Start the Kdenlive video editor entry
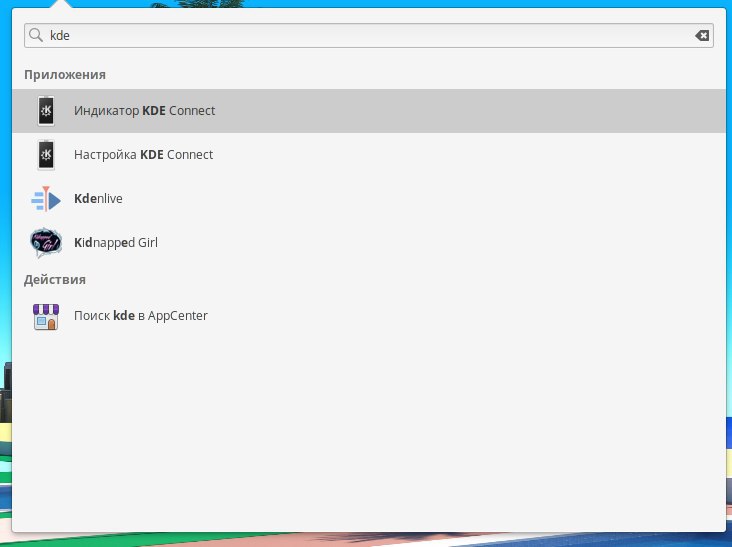Viewport: 732px width, 547px height. [368, 199]
